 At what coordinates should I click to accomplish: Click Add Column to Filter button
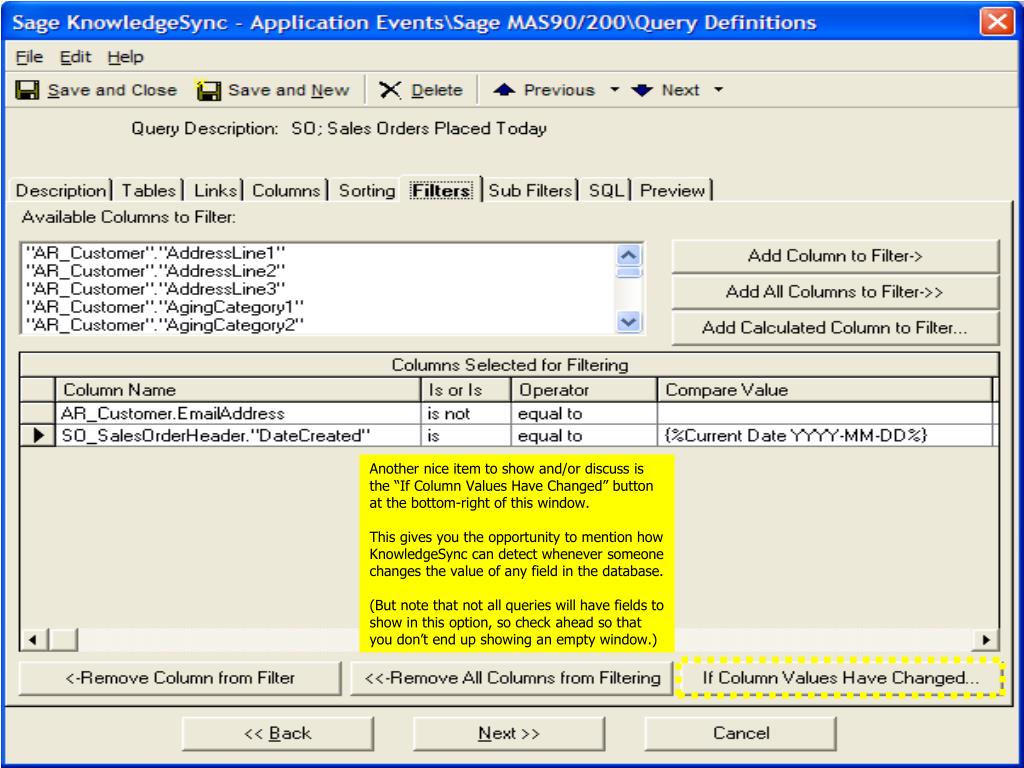[x=835, y=256]
